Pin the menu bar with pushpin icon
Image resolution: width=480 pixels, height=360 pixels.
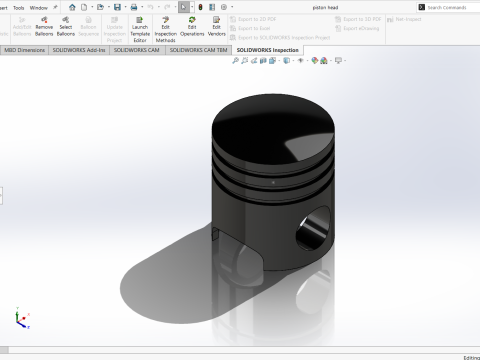click(x=55, y=7)
